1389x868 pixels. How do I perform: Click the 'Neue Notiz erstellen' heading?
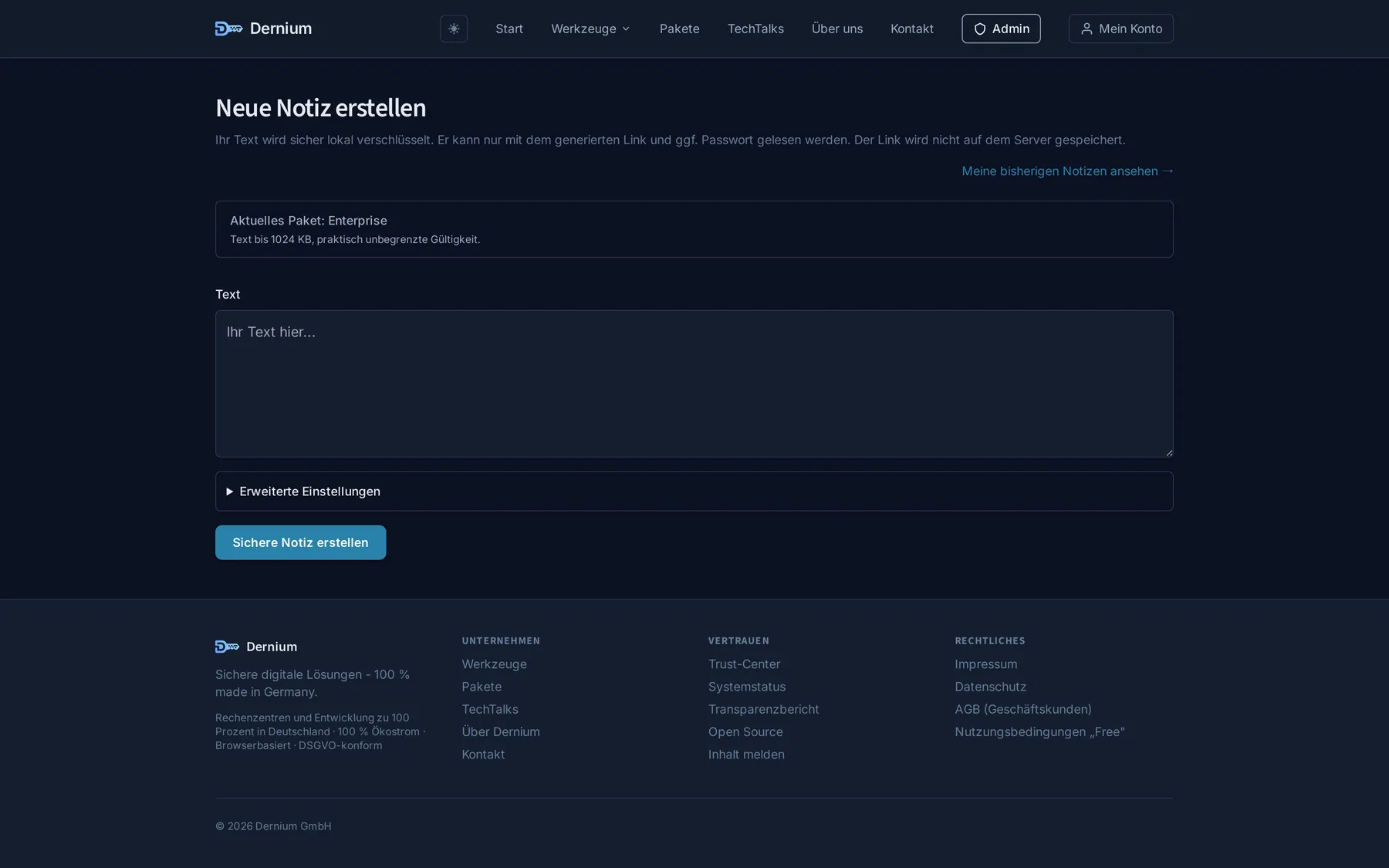pyautogui.click(x=320, y=108)
